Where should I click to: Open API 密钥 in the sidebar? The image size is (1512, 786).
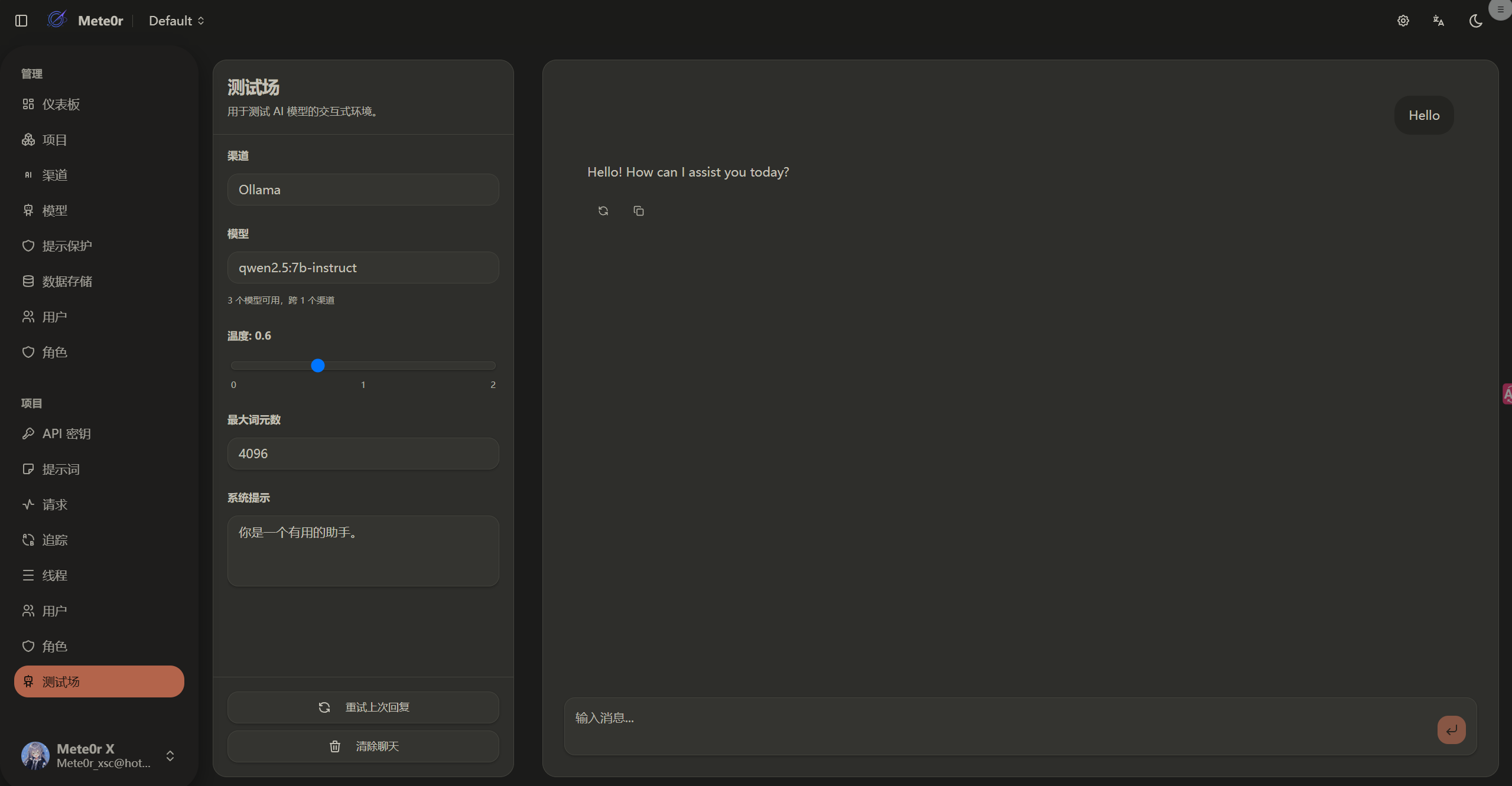coord(99,434)
